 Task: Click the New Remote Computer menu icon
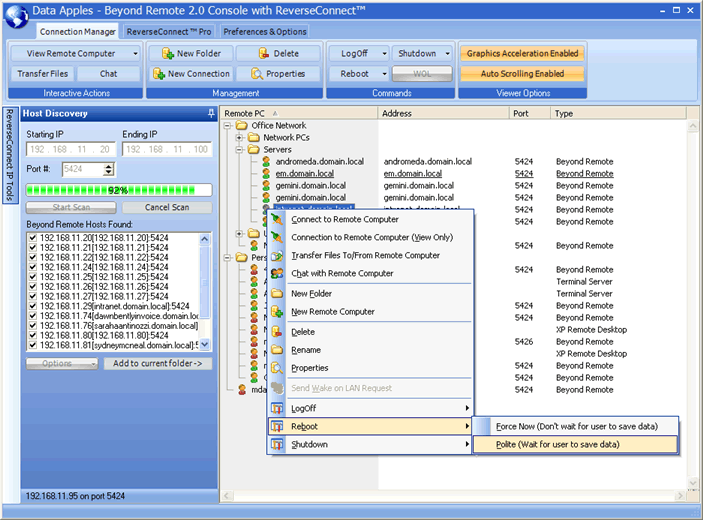pos(277,312)
